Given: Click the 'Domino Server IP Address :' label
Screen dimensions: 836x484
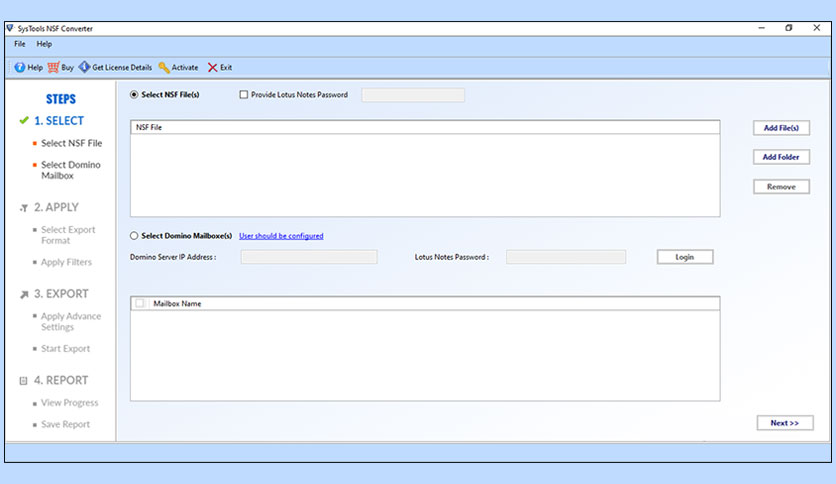Looking at the screenshot, I should coord(173,257).
